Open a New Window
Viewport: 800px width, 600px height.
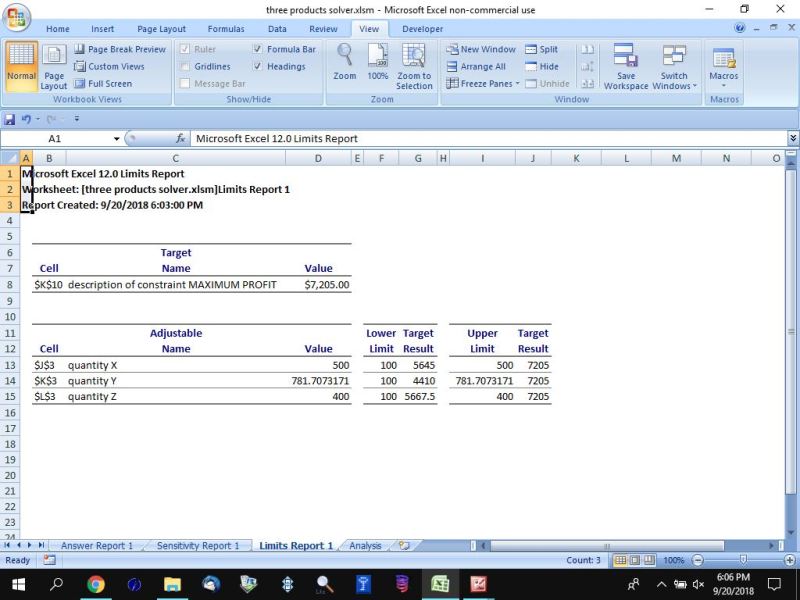click(x=481, y=49)
